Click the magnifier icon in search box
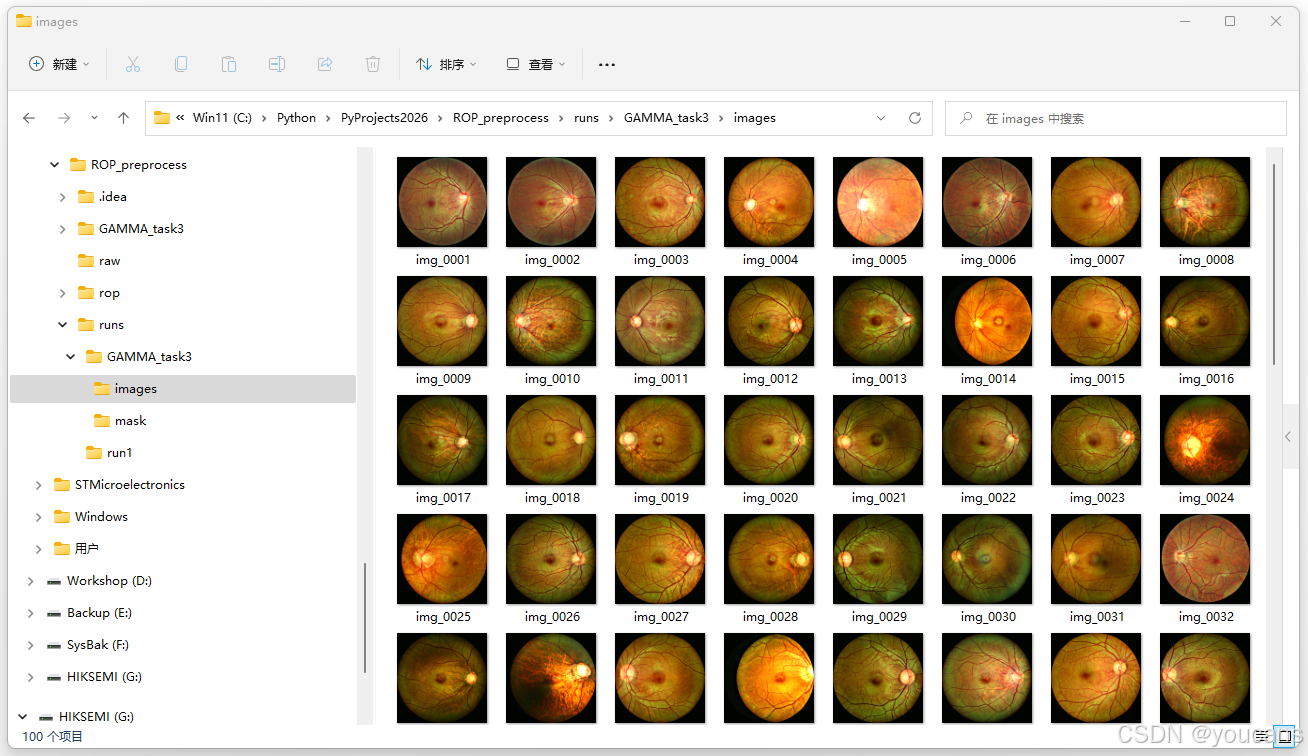The height and width of the screenshot is (756, 1308). pos(966,118)
